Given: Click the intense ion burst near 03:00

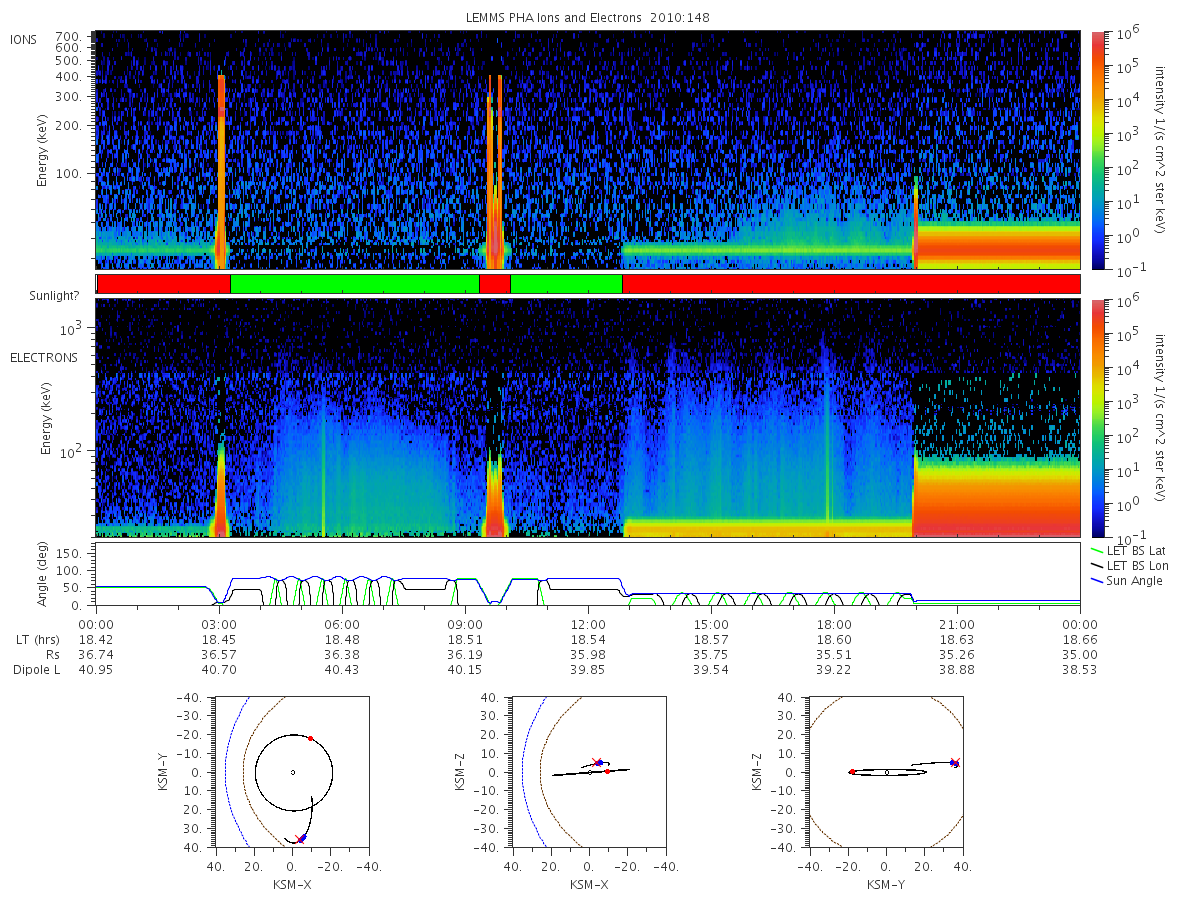Looking at the screenshot, I should coord(221,170).
